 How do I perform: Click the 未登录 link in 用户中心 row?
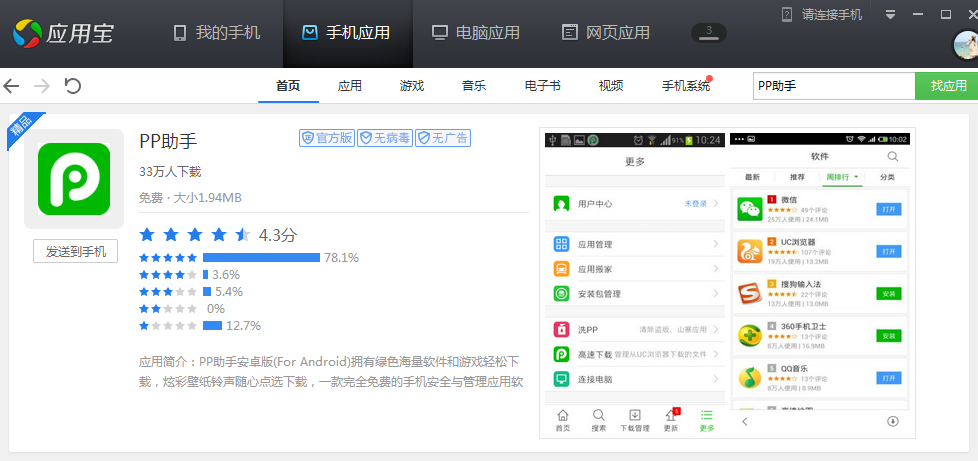pyautogui.click(x=695, y=203)
